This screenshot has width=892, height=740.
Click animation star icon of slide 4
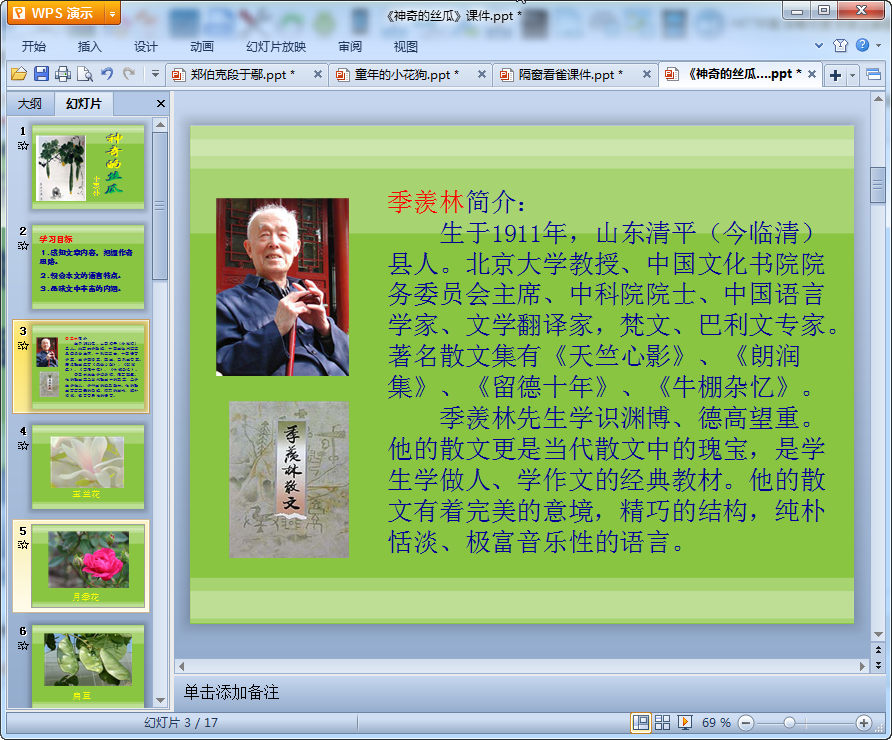pos(23,445)
